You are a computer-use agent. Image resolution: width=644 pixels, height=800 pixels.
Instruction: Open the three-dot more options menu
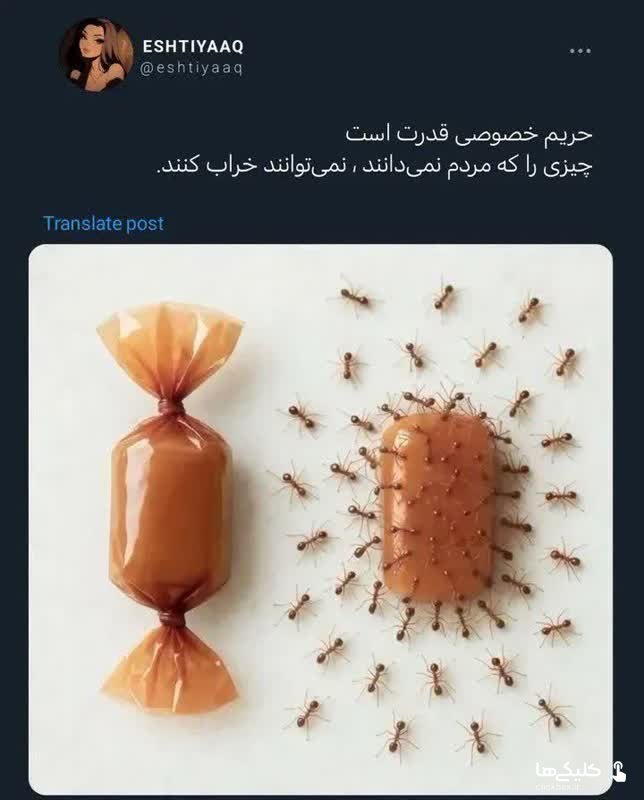point(580,51)
